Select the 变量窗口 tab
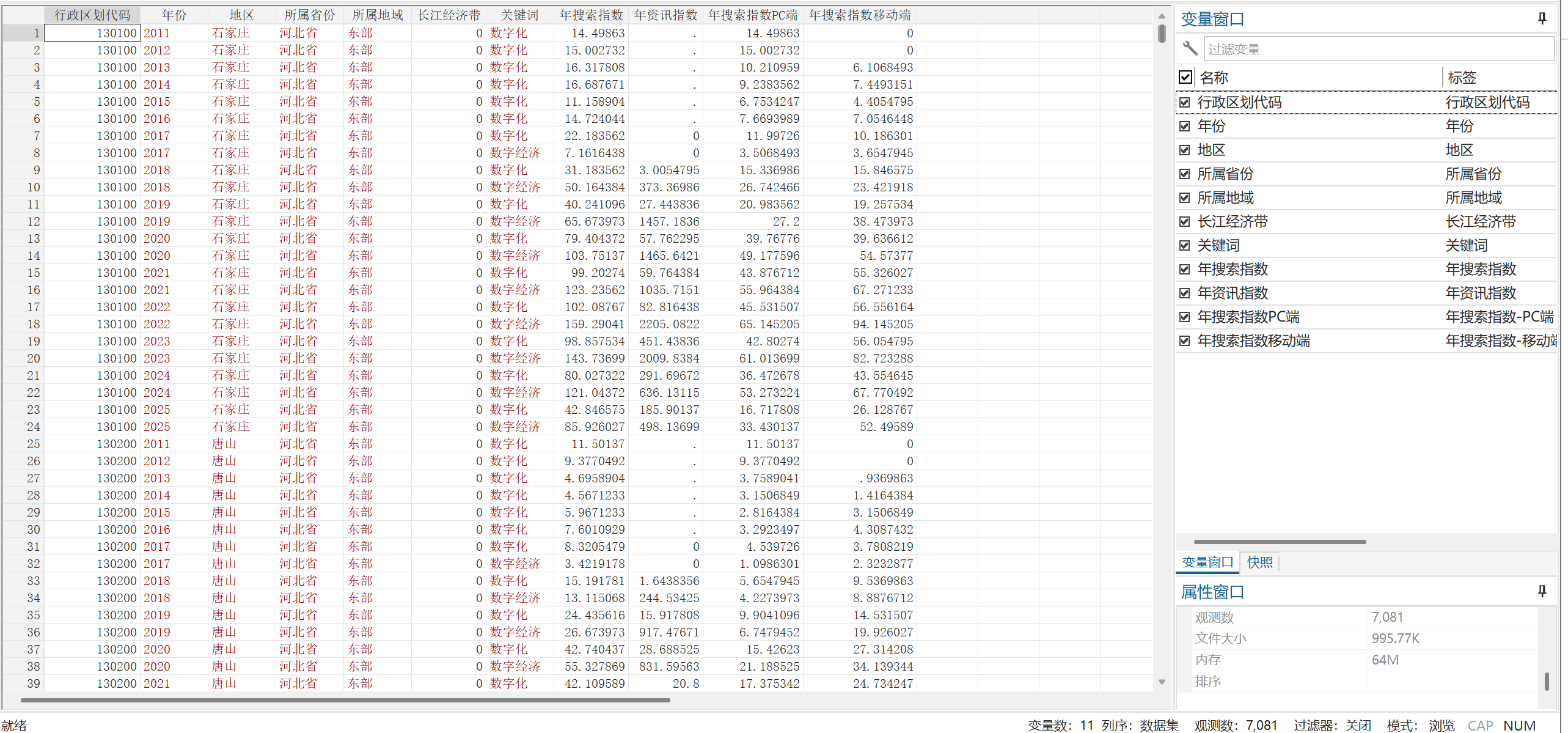The width and height of the screenshot is (1568, 733). 1207,562
